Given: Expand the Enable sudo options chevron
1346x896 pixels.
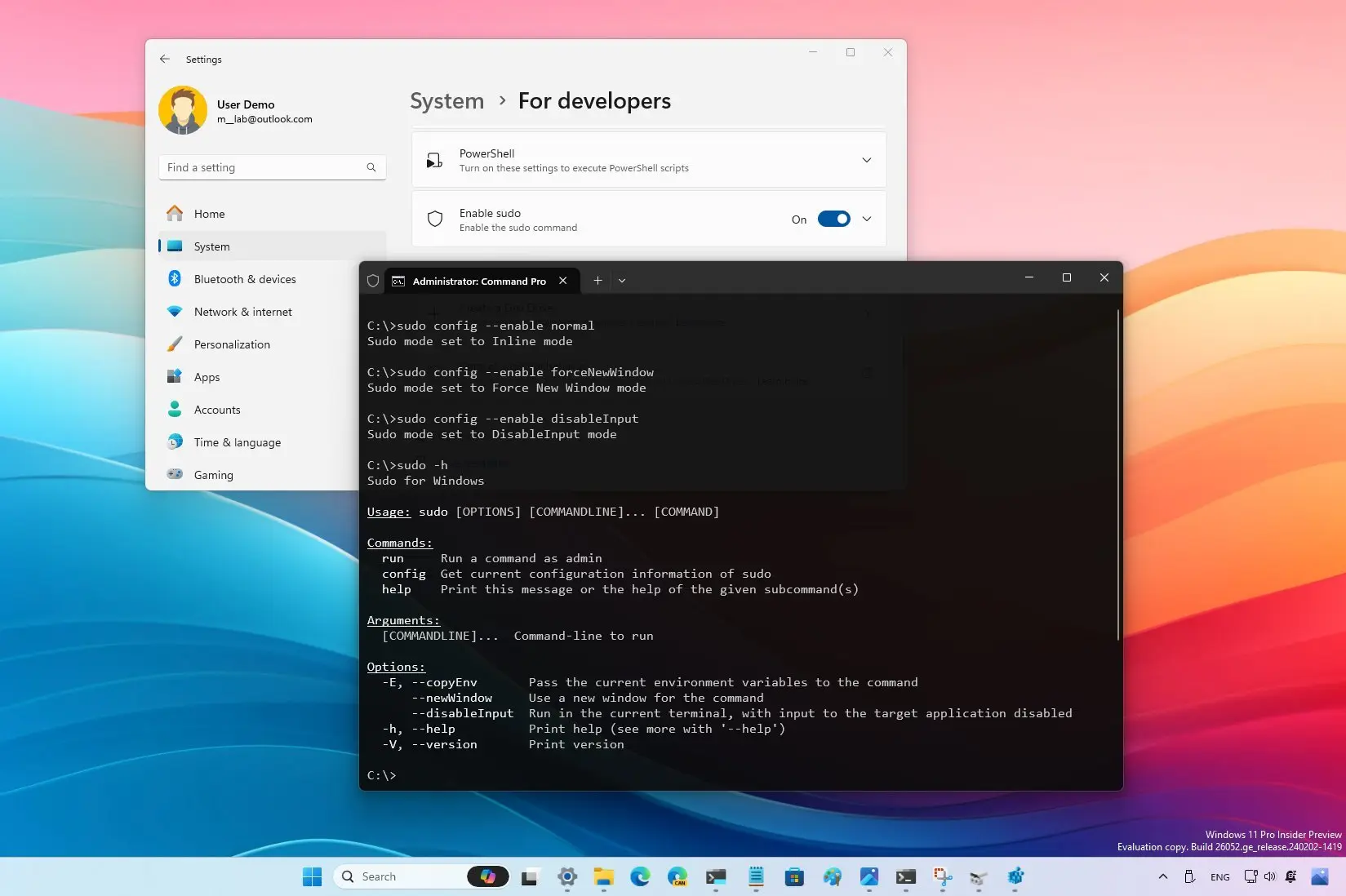Looking at the screenshot, I should tap(867, 219).
